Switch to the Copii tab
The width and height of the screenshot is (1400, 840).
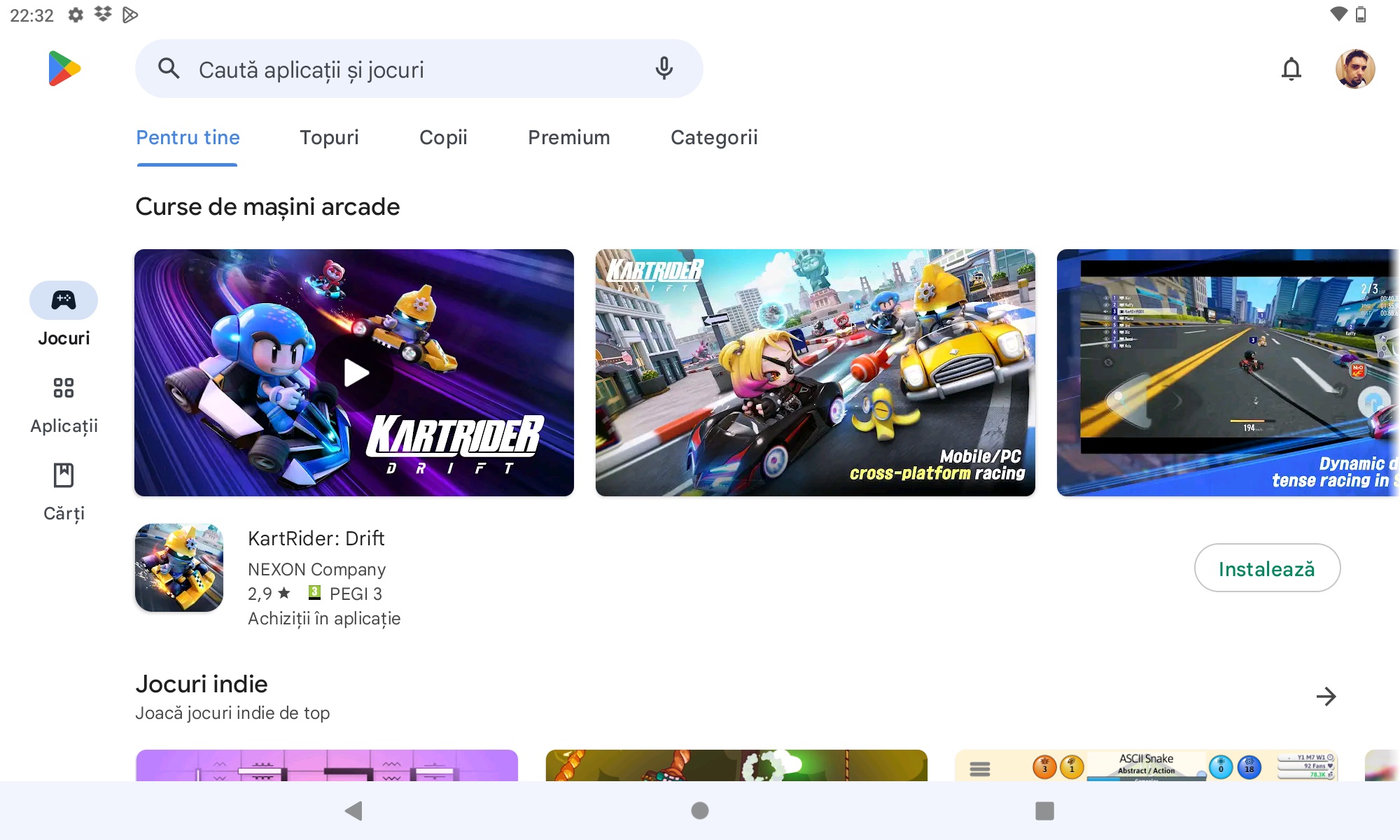[443, 137]
